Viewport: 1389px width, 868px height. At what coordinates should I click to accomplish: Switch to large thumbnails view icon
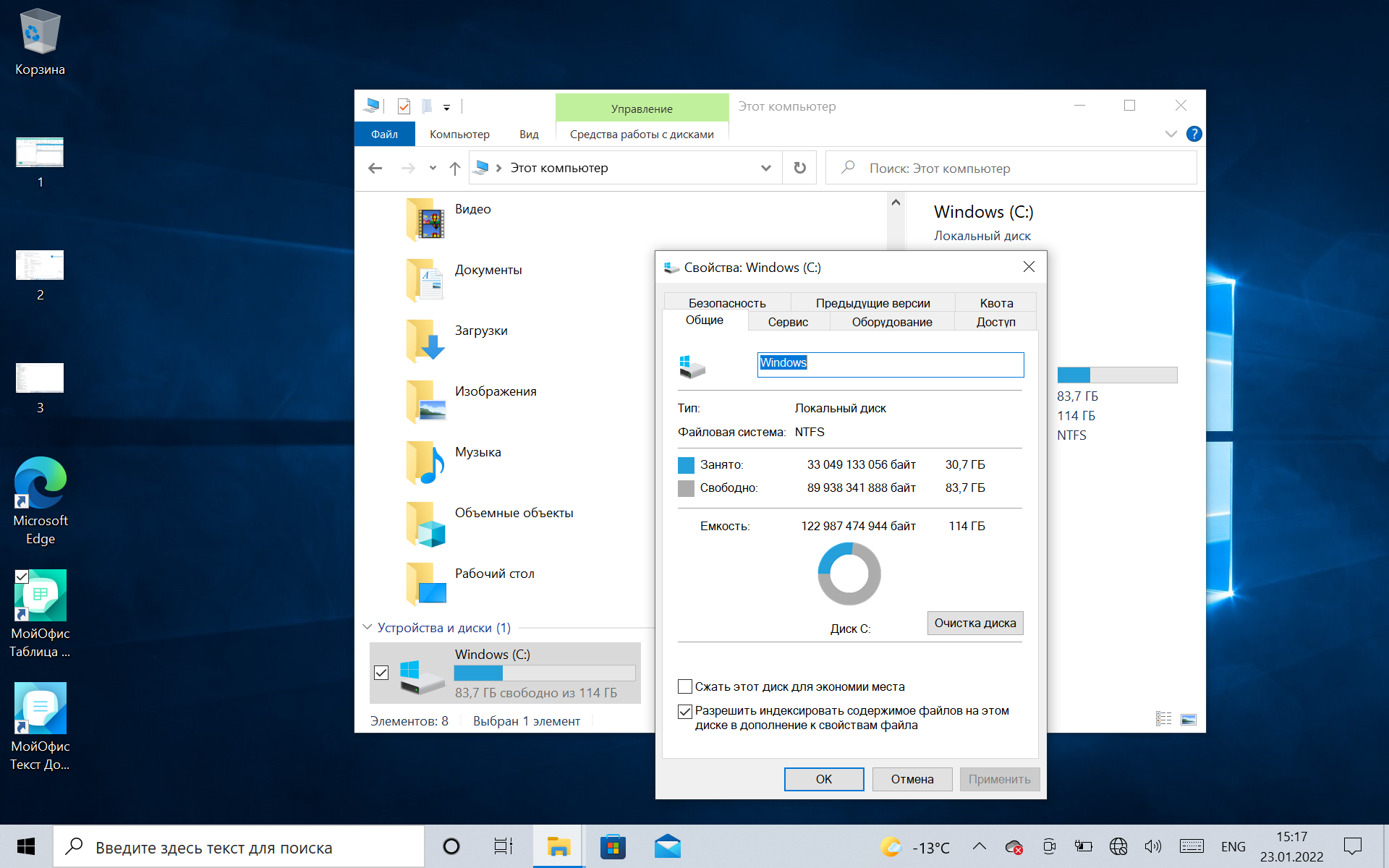click(1188, 719)
